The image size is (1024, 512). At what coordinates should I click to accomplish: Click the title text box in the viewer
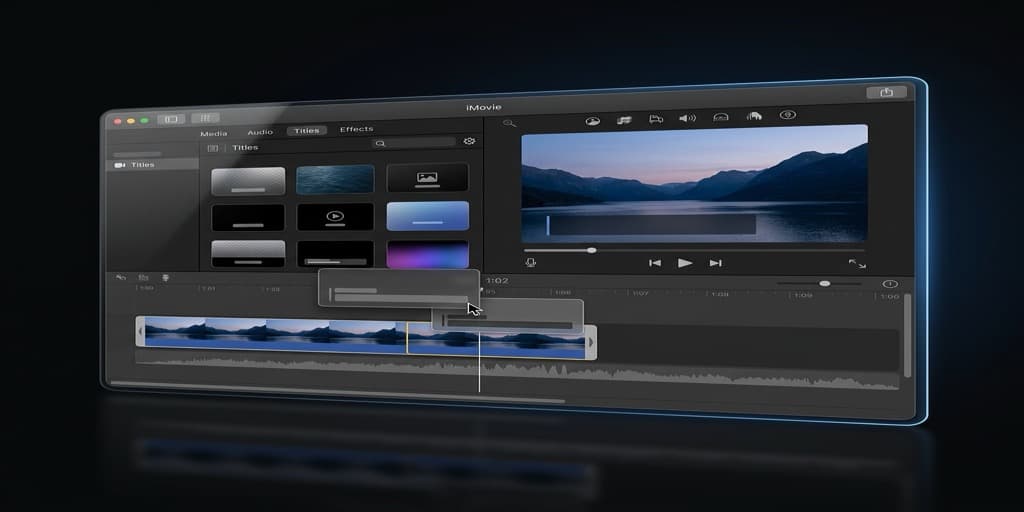pos(651,225)
